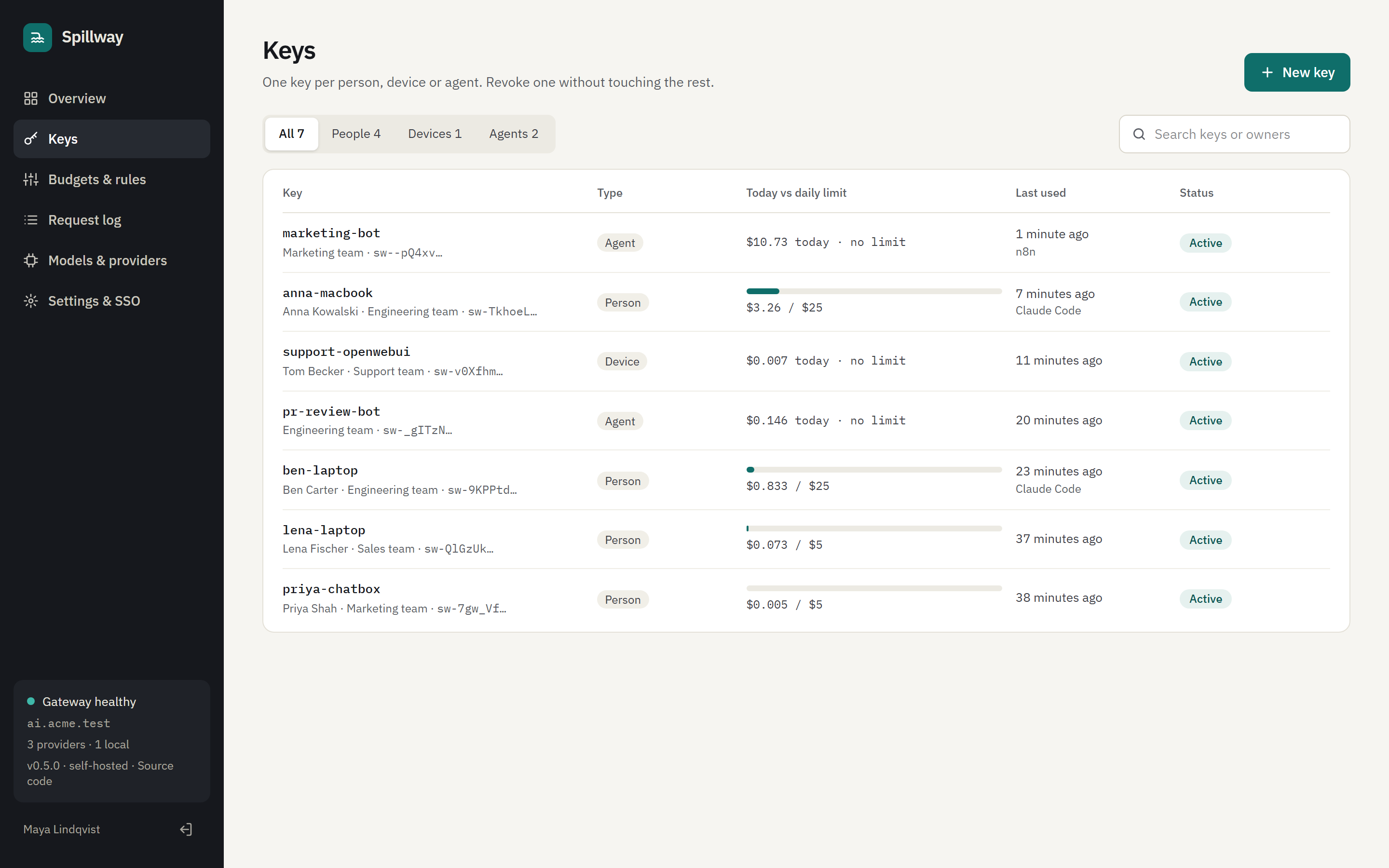
Task: Click the magnifier icon in the search box
Action: 1139,135
